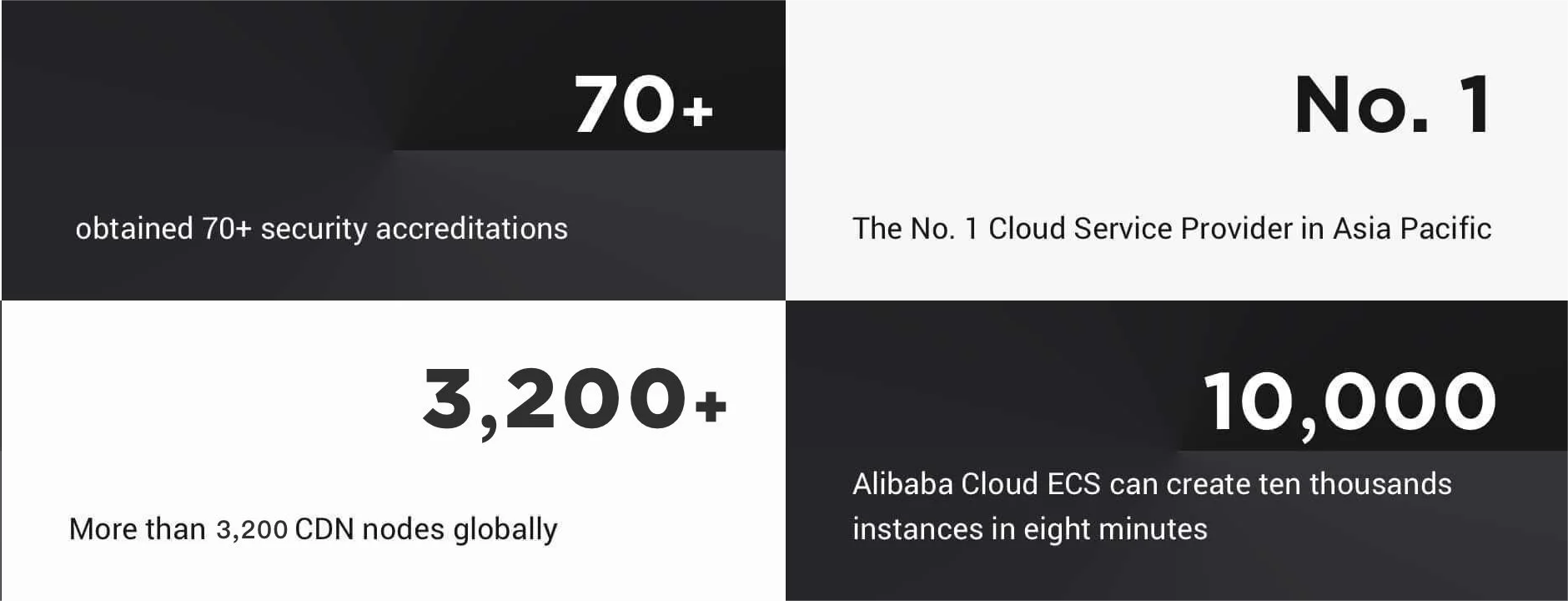Click the large "3,200+" statistic number

point(575,402)
